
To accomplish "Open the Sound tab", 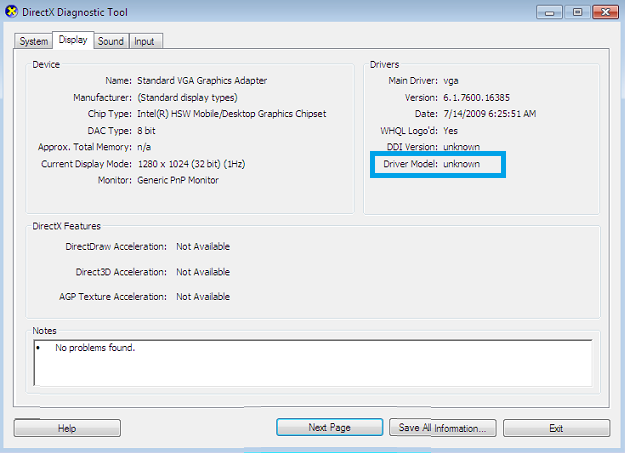I will [x=111, y=41].
